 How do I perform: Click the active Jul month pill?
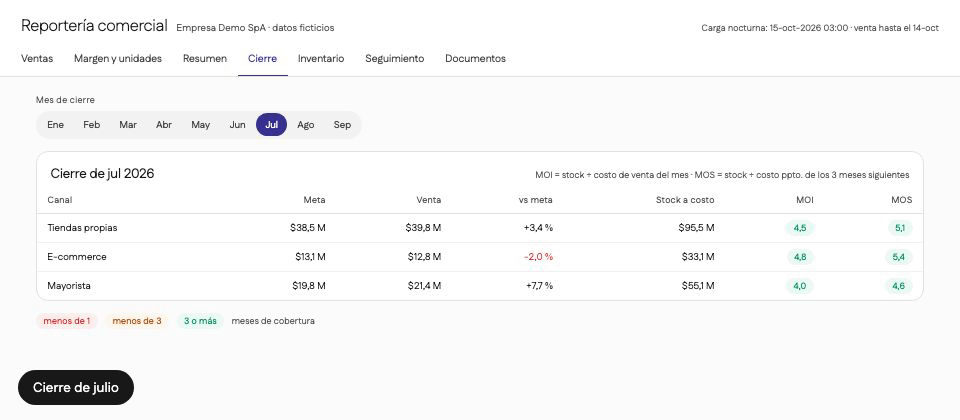[x=271, y=125]
